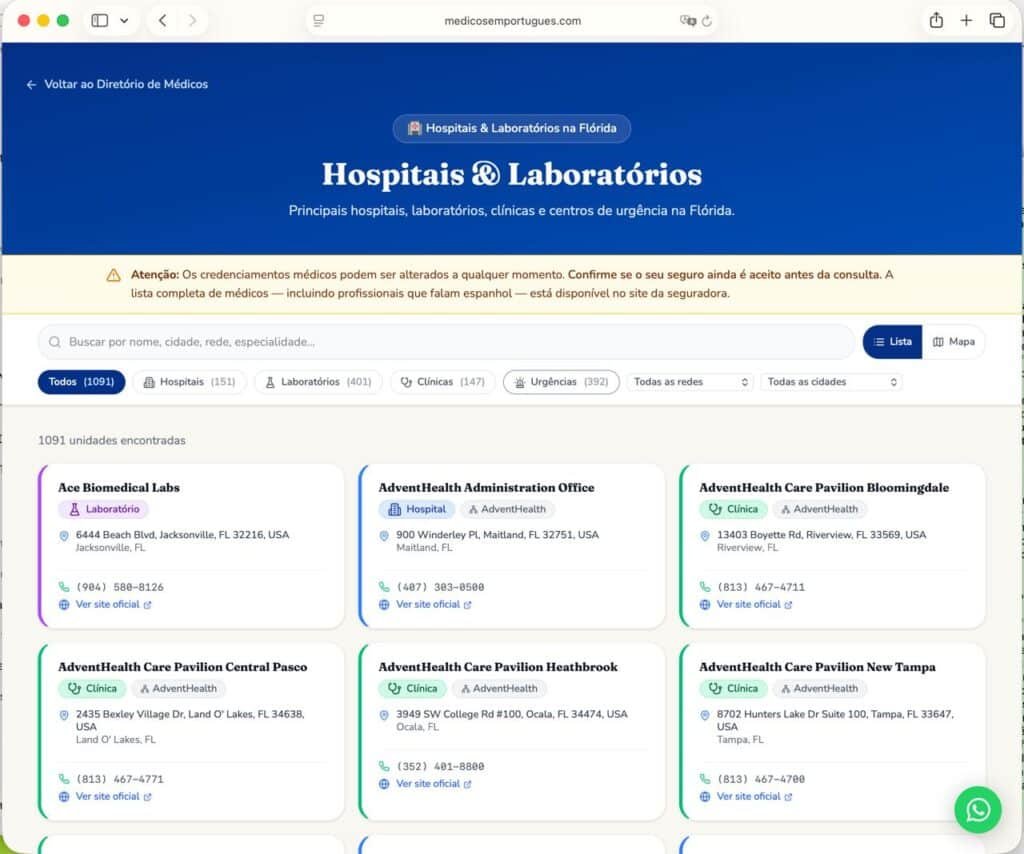The height and width of the screenshot is (854, 1024).
Task: Open the Todas as redes dropdown
Action: (691, 382)
